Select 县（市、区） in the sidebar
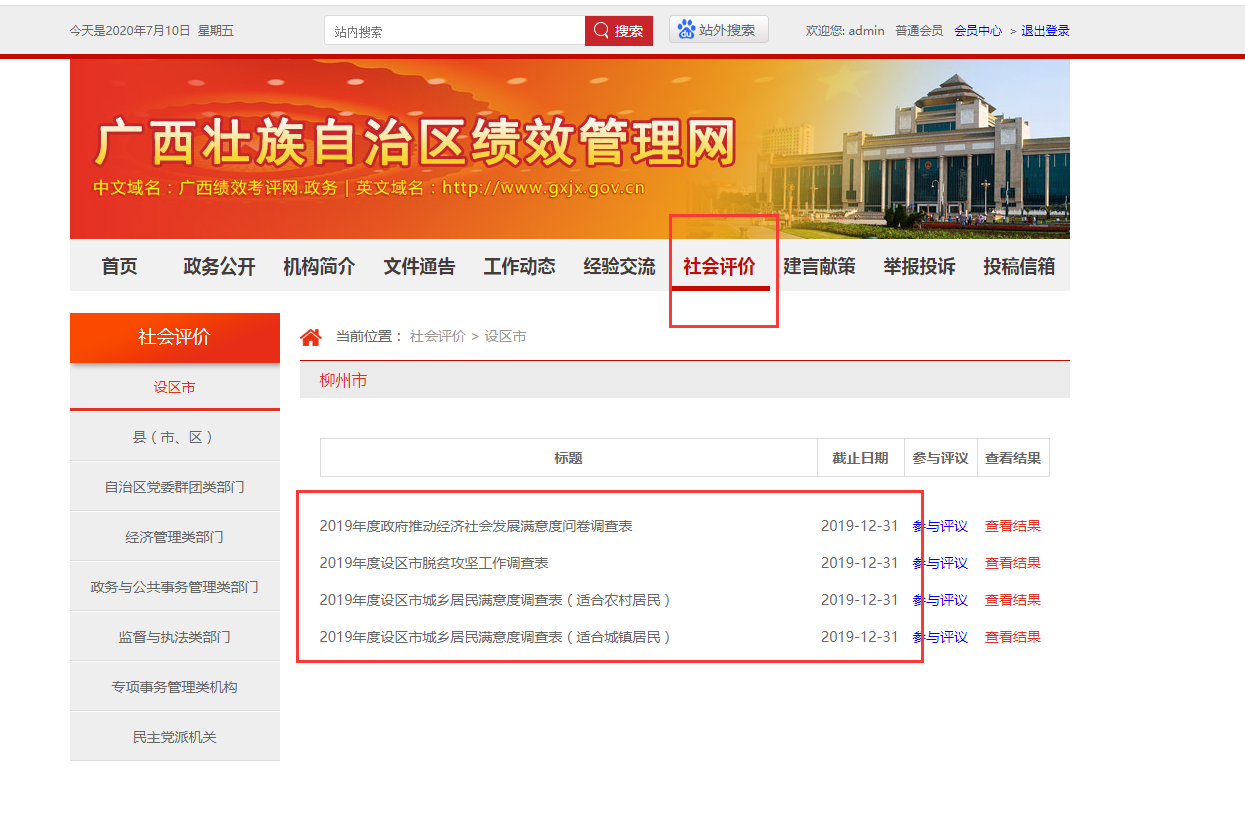The height and width of the screenshot is (831, 1245). pyautogui.click(x=175, y=437)
